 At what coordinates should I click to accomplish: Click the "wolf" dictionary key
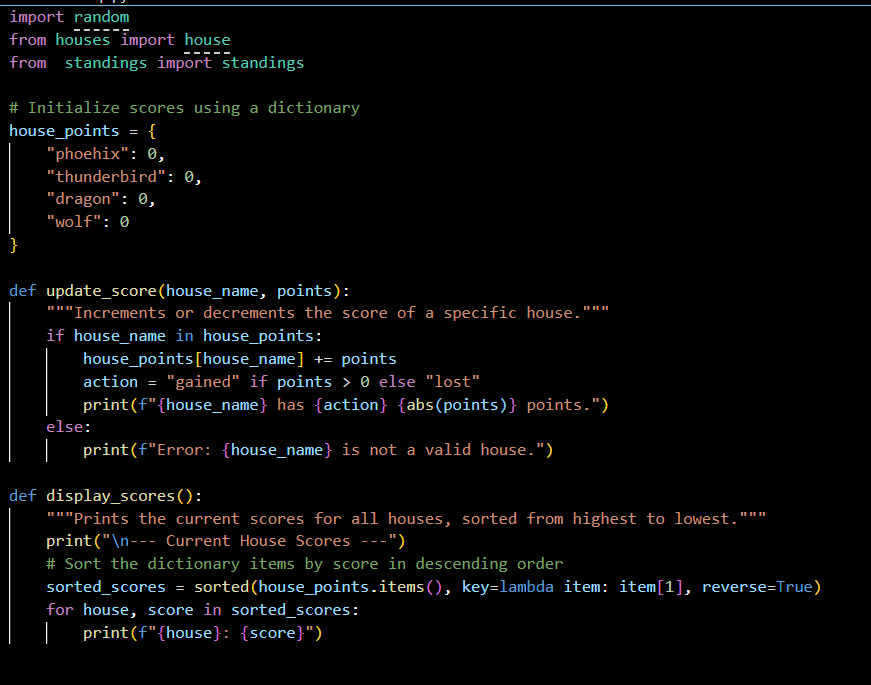pyautogui.click(x=78, y=222)
